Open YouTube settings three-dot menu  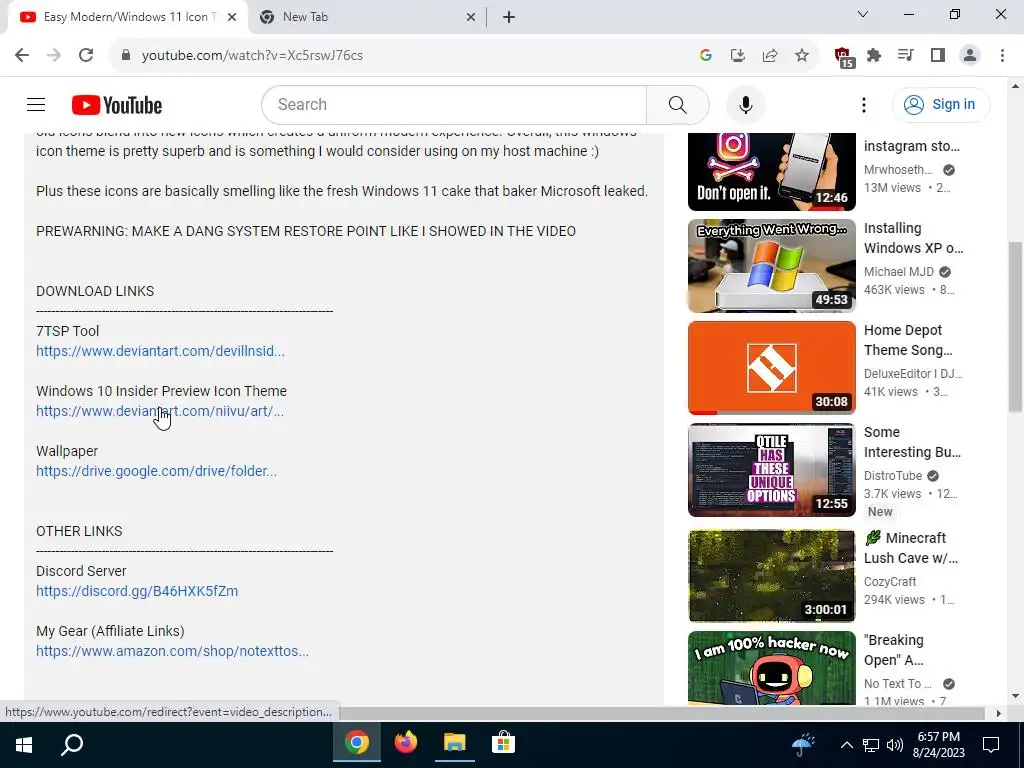point(864,104)
